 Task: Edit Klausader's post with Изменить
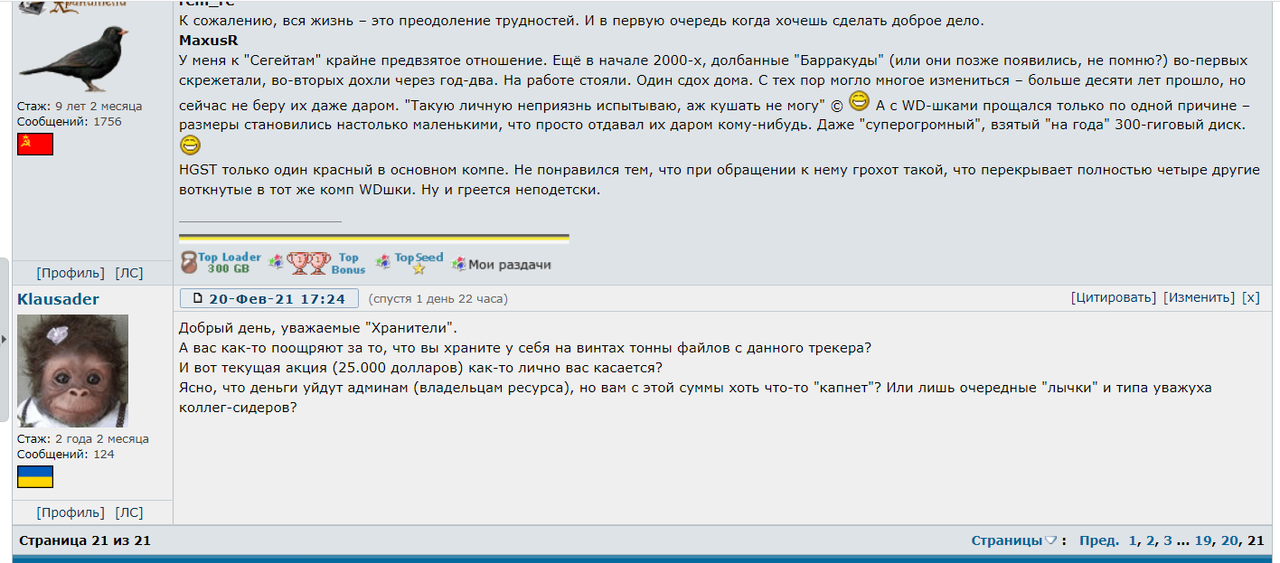[x=1199, y=298]
